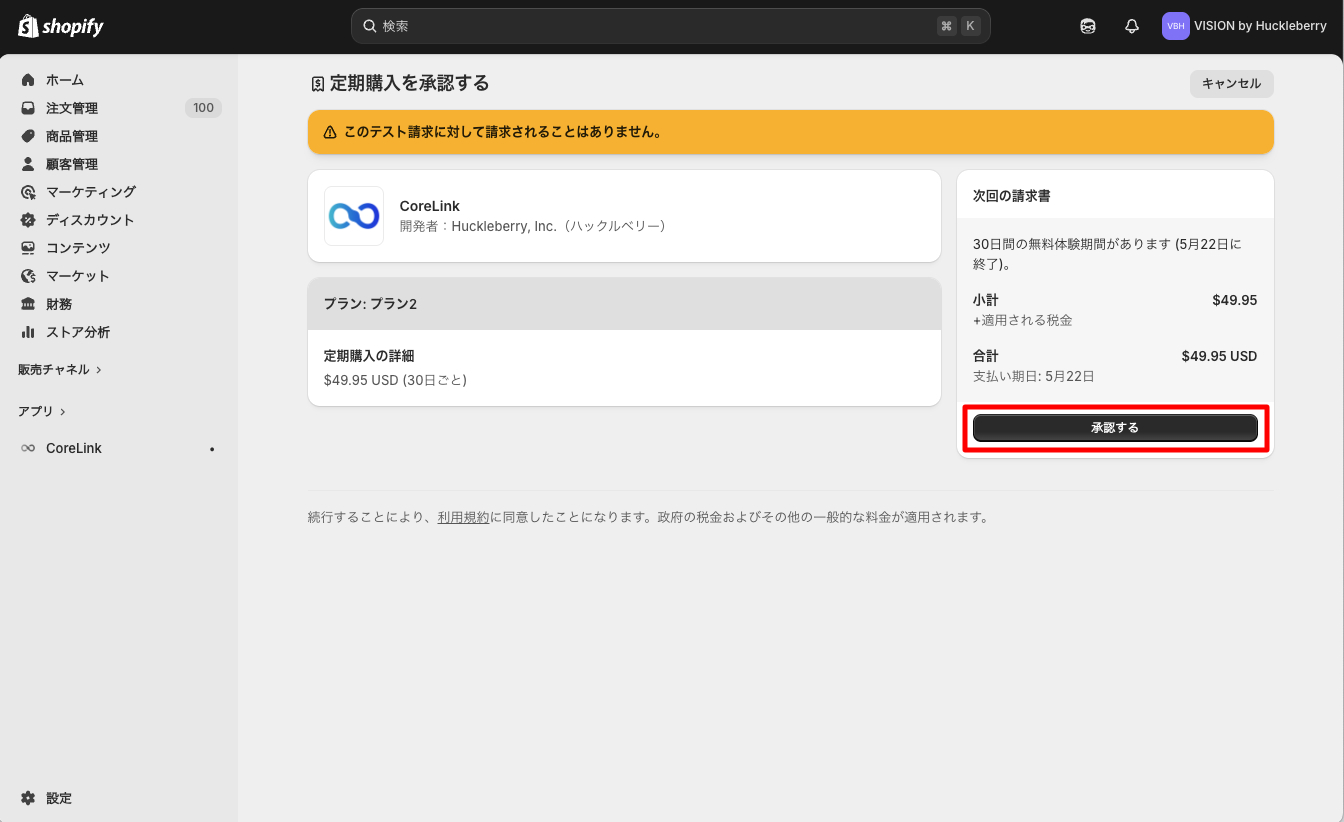Click the 100 orders count badge
The image size is (1344, 822).
[x=204, y=108]
